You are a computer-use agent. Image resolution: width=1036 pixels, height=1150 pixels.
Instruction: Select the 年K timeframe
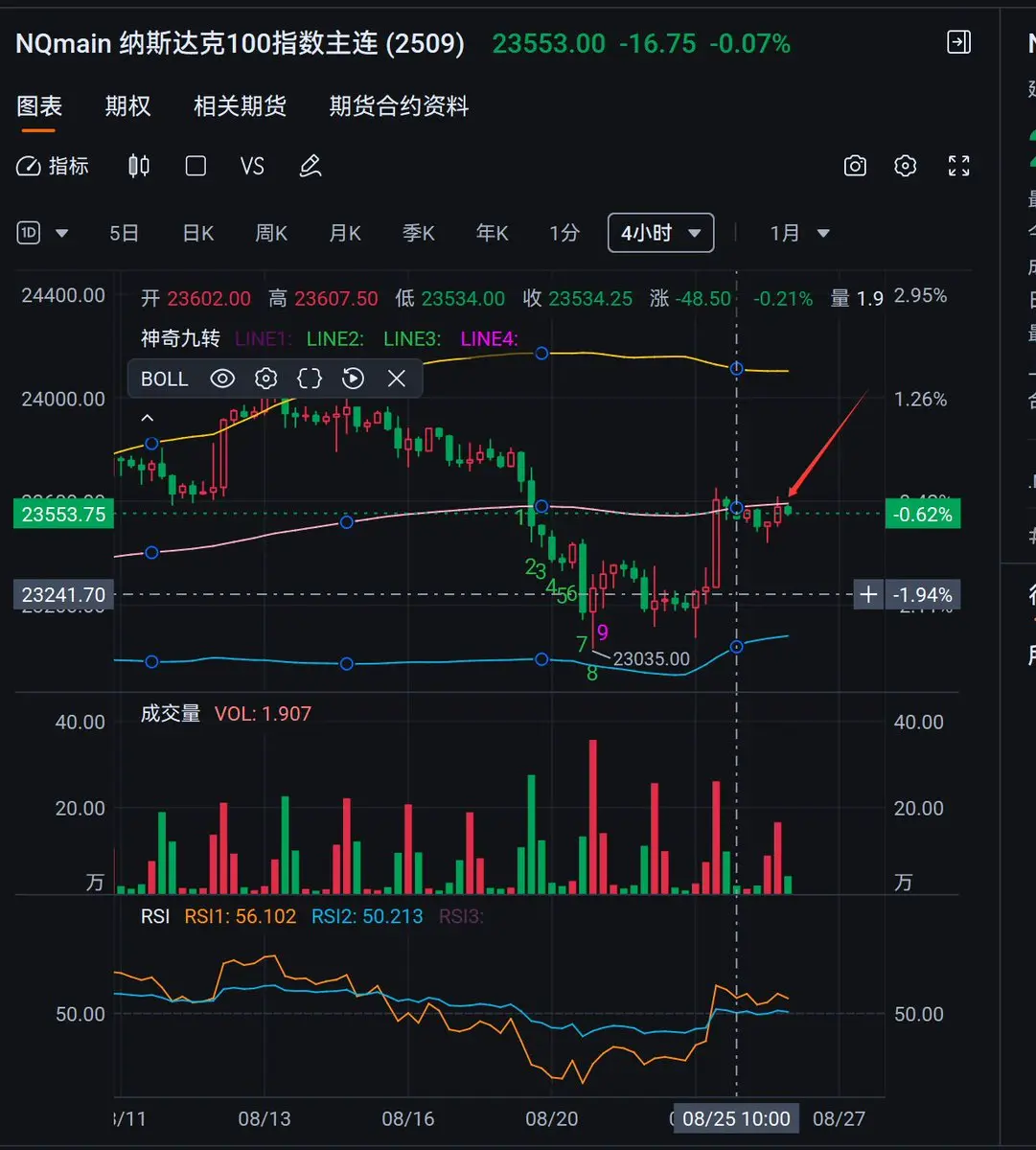[x=493, y=233]
